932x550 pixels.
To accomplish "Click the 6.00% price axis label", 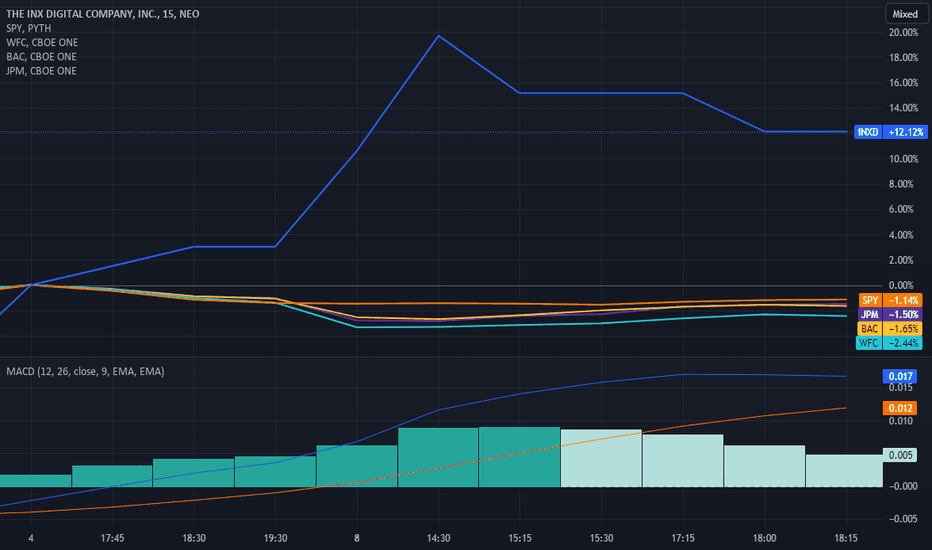I will click(901, 209).
